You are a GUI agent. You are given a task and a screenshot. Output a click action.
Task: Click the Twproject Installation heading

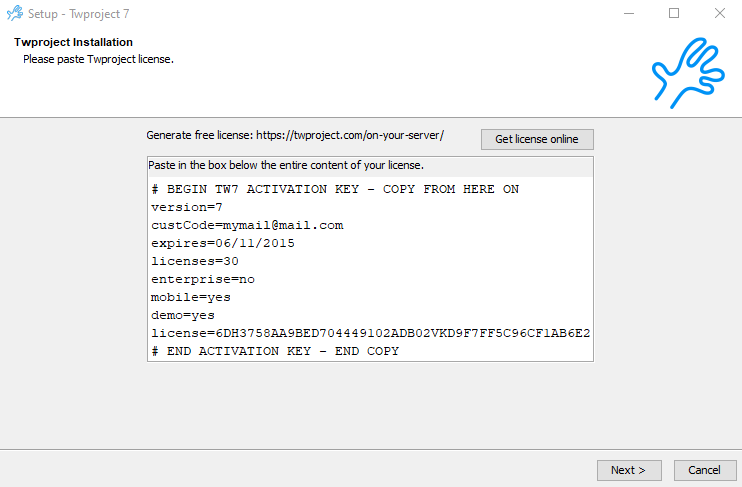tap(74, 43)
